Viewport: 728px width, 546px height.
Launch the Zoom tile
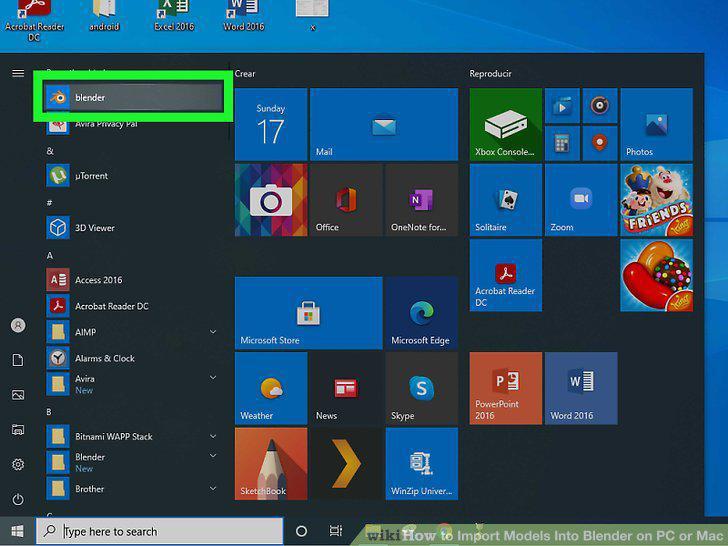pyautogui.click(x=581, y=200)
